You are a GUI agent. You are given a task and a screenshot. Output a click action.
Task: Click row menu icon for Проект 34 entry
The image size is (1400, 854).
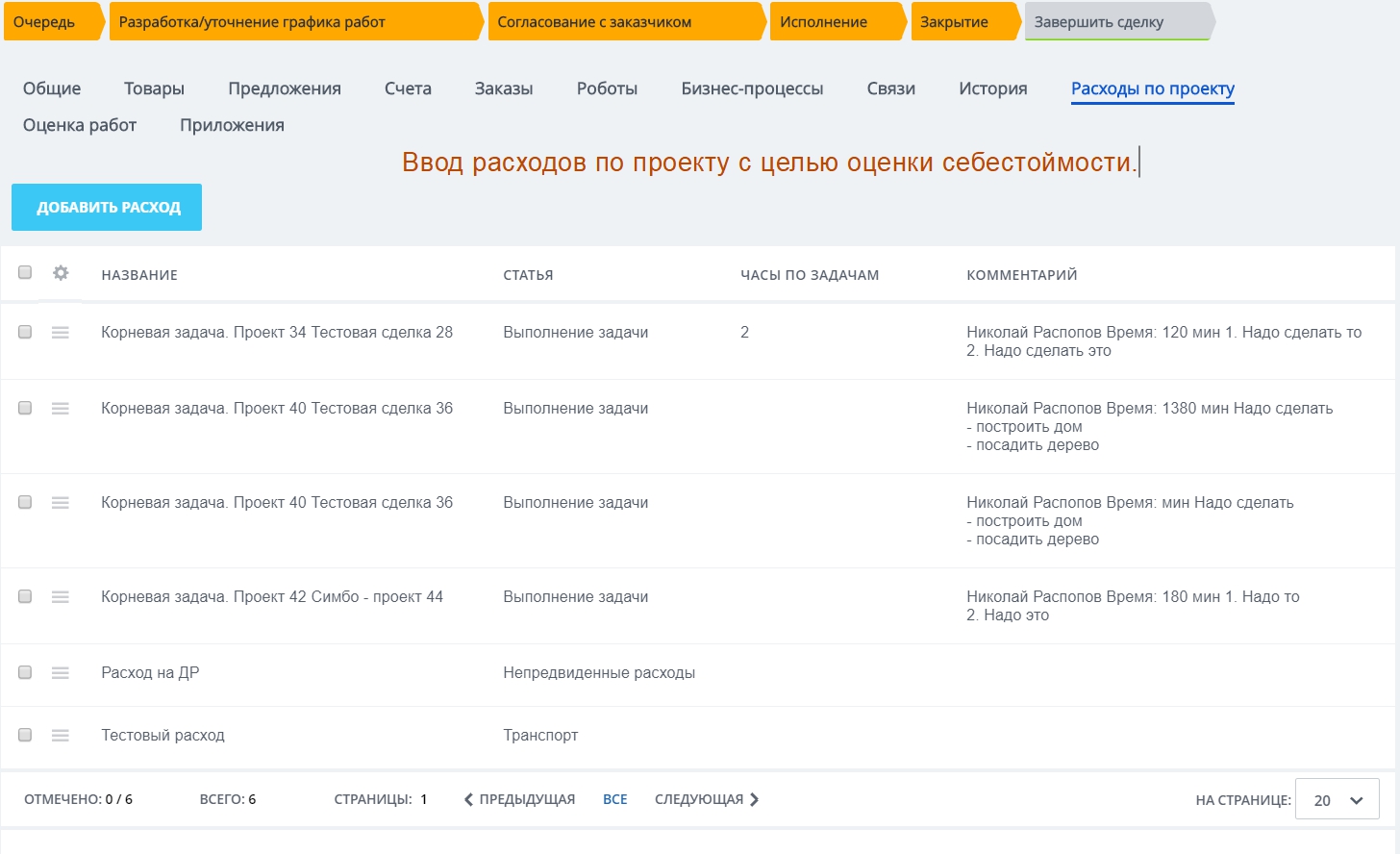(x=61, y=333)
